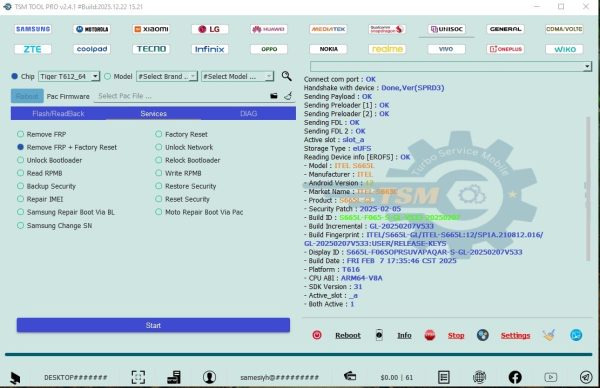The height and width of the screenshot is (388, 600).
Task: Switch to the Services tab
Action: click(x=153, y=113)
